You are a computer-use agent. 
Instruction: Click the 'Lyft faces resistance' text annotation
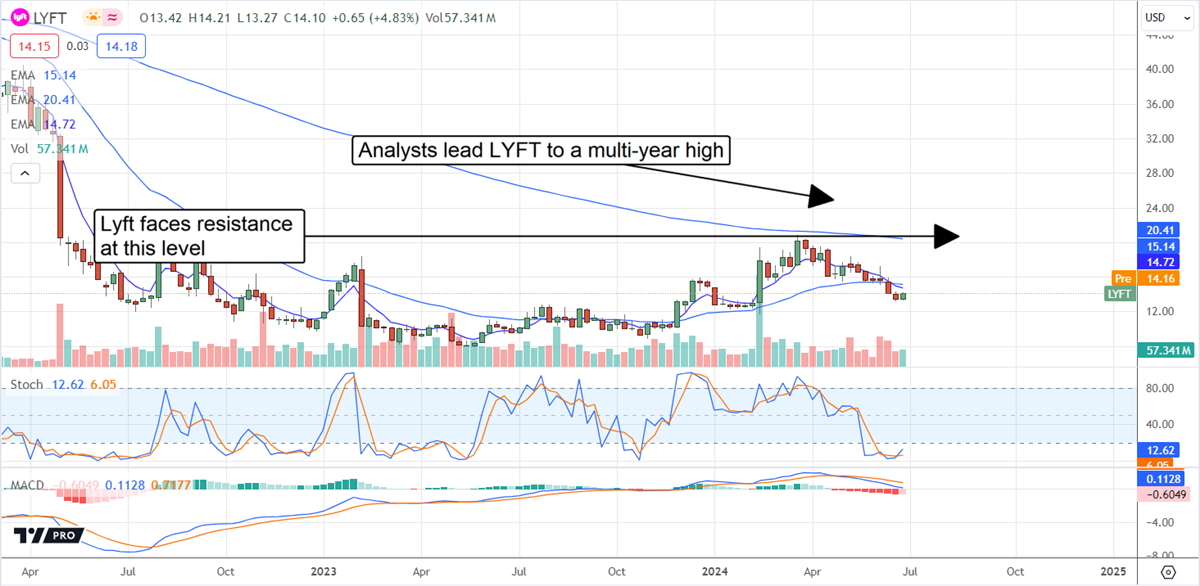196,235
